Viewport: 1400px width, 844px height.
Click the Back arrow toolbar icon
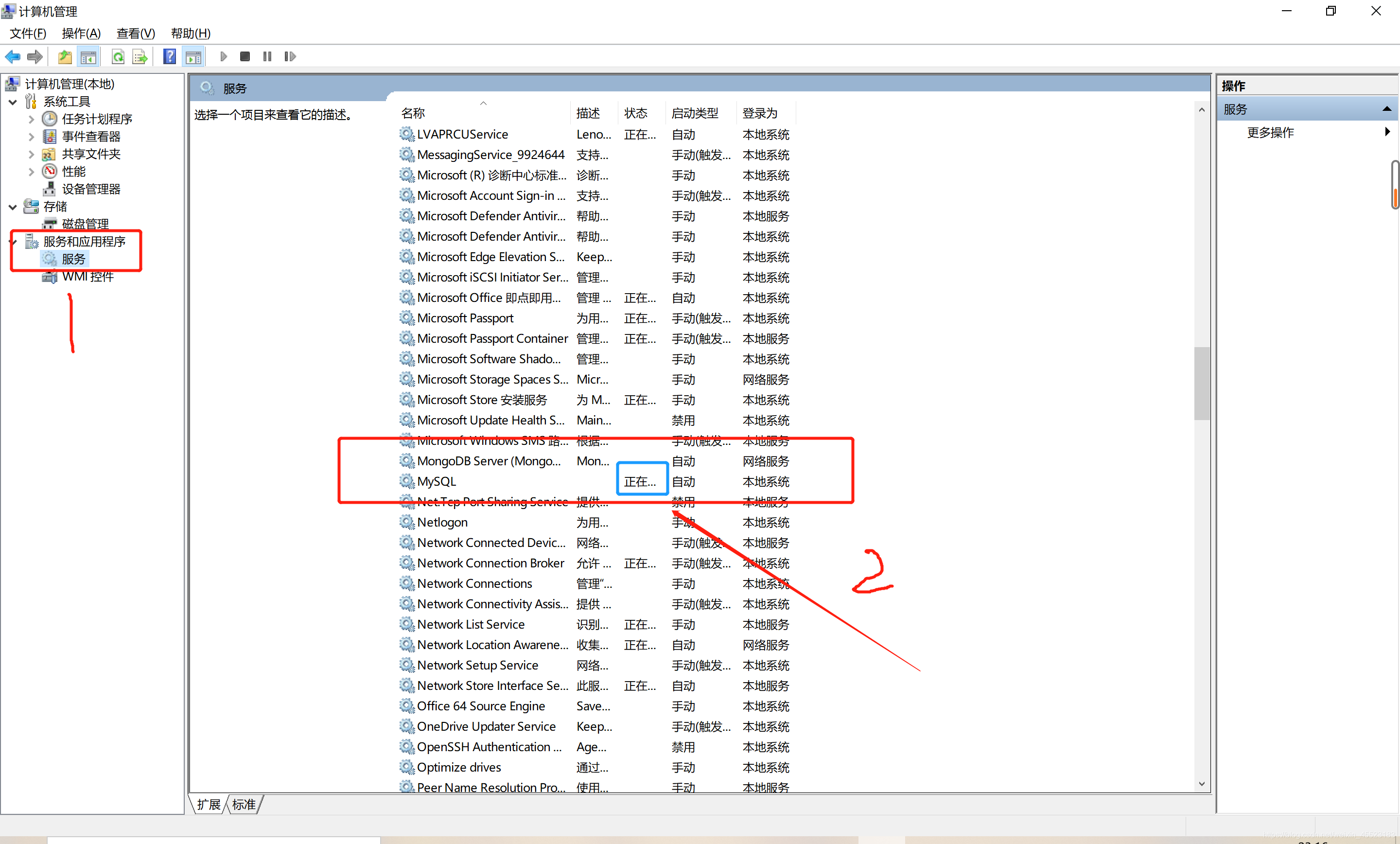[x=13, y=56]
